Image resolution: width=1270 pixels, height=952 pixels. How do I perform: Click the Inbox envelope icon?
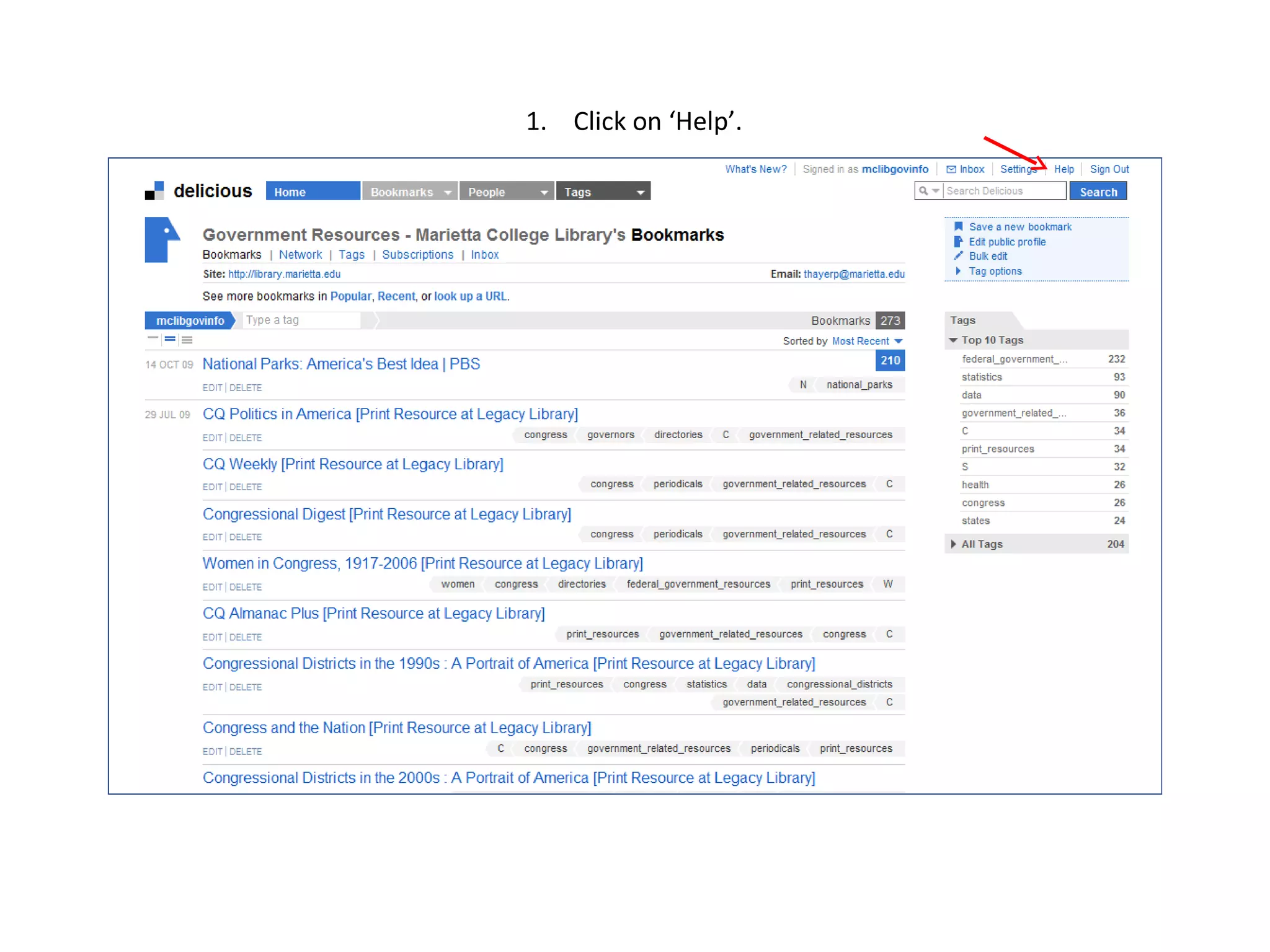click(951, 169)
